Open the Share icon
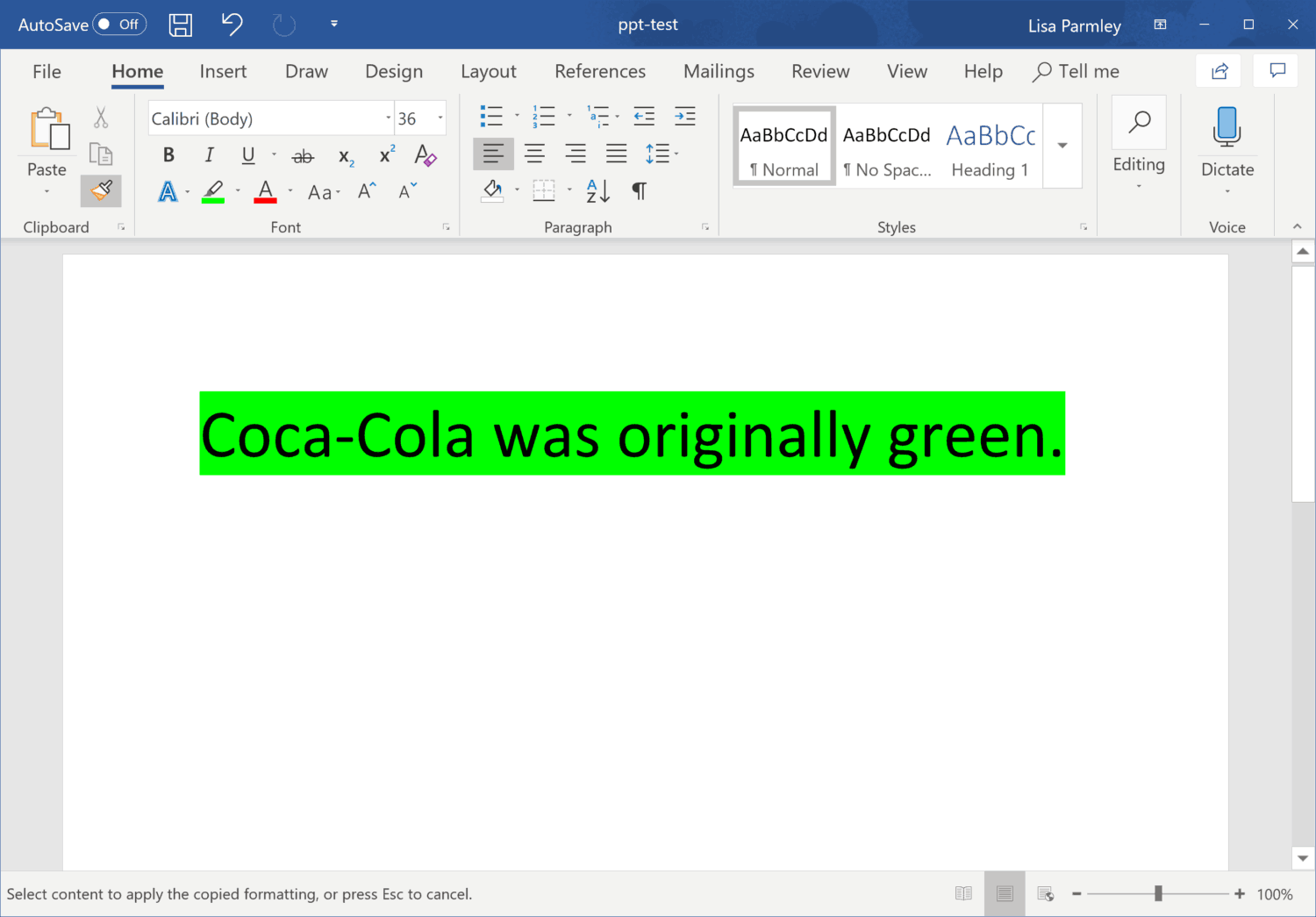 tap(1219, 72)
